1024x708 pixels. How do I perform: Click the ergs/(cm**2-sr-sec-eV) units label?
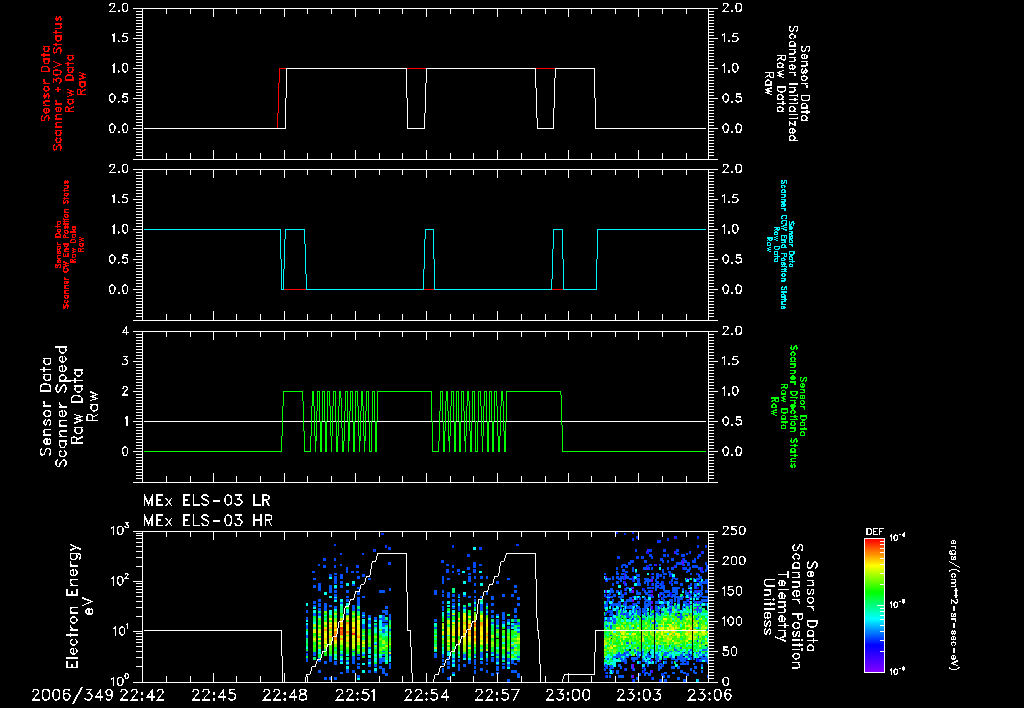(953, 605)
